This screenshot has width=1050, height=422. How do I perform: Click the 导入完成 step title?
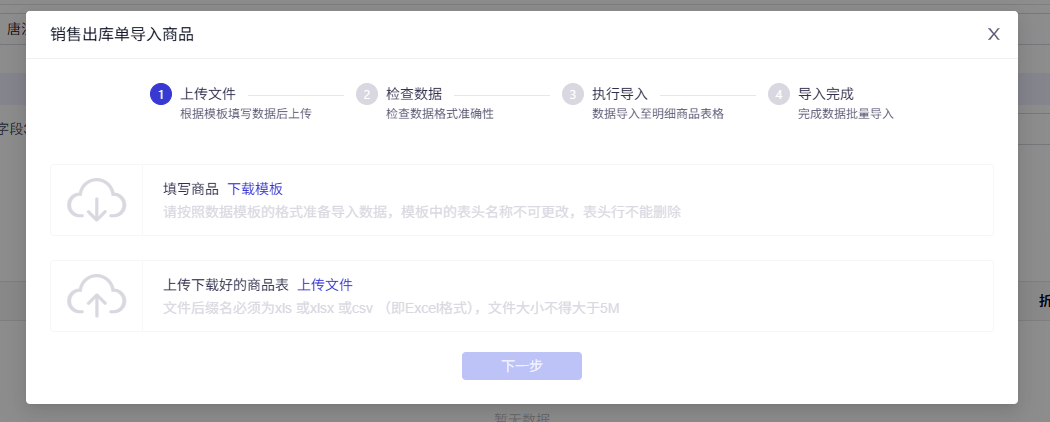826,94
